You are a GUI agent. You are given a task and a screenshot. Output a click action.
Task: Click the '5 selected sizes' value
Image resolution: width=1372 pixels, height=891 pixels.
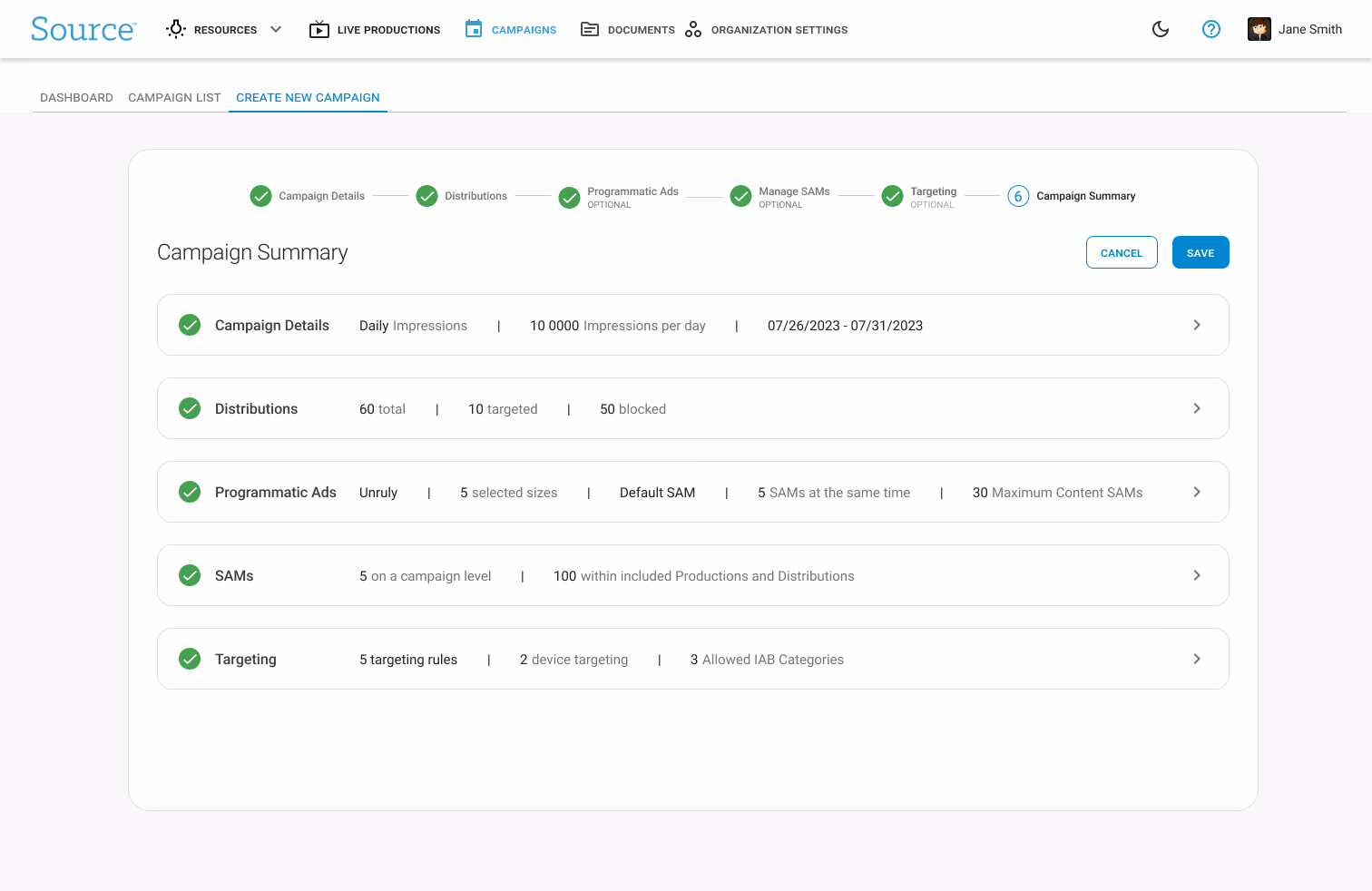(x=508, y=493)
